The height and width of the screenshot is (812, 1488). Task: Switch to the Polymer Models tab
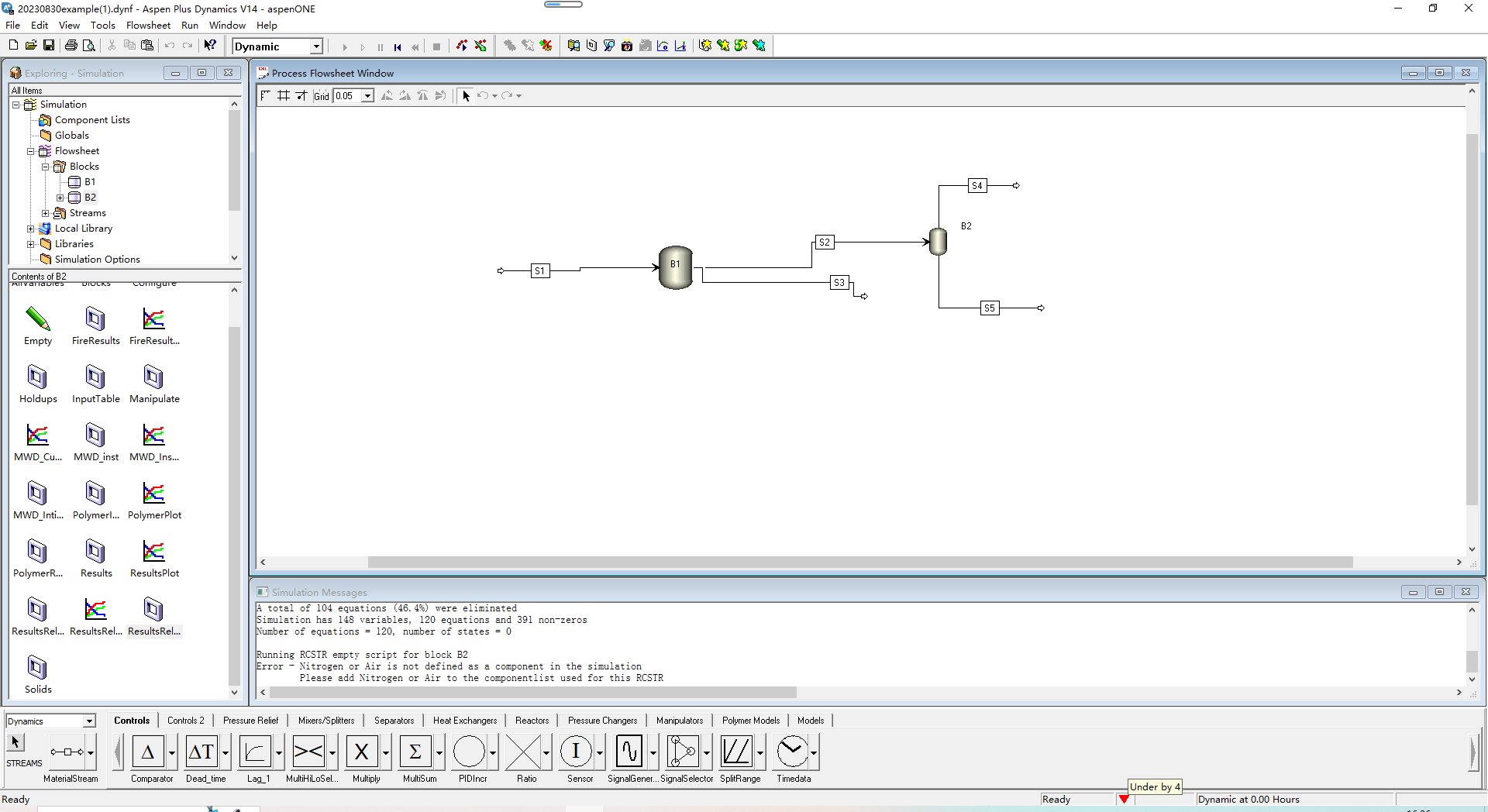[x=751, y=721]
